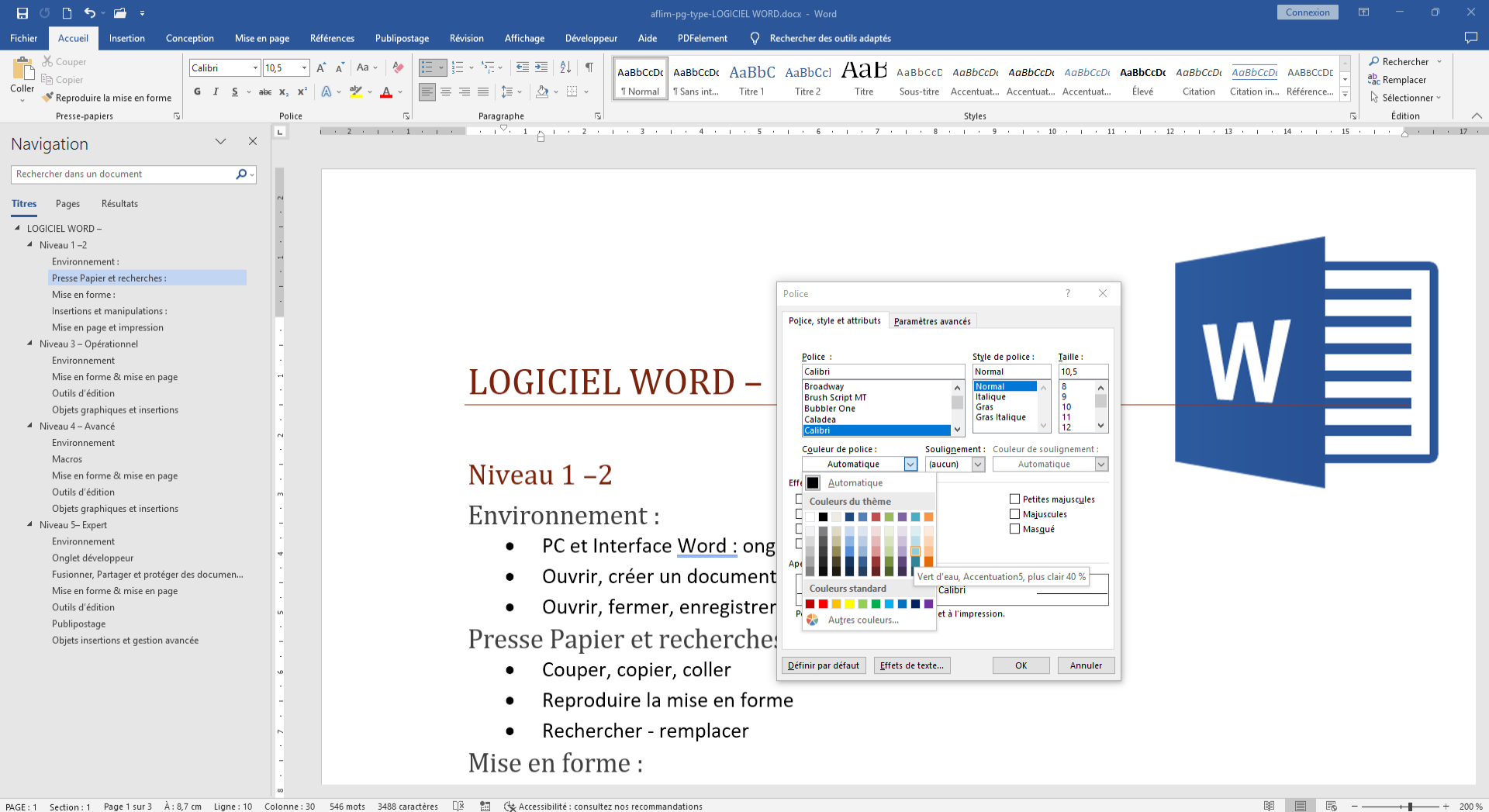Switch to the Pages navigation tab
The width and height of the screenshot is (1489, 812).
[x=67, y=204]
